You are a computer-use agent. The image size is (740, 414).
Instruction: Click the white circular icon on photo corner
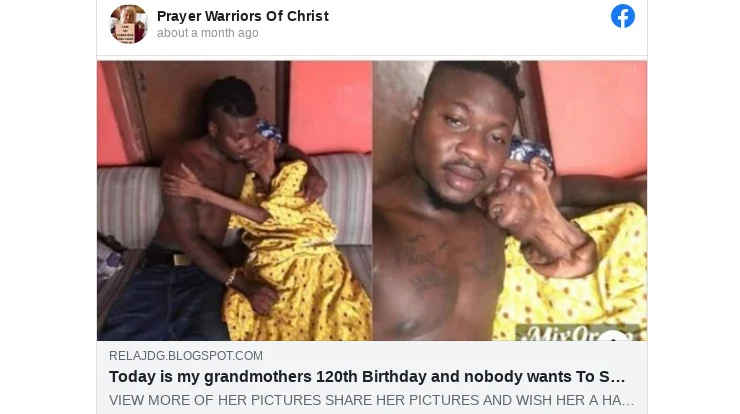coord(614,336)
